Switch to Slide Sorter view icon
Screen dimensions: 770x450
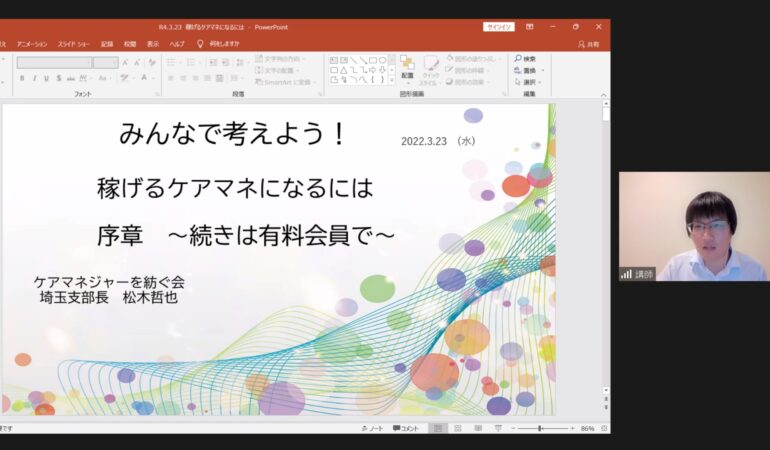click(x=458, y=428)
